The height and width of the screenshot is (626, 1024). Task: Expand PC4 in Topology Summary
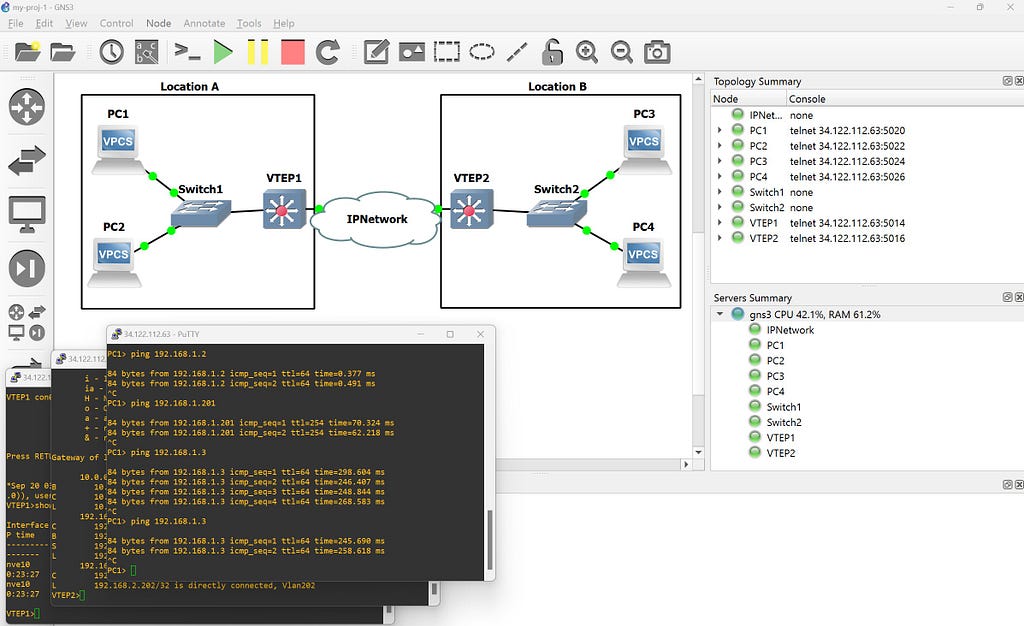click(720, 176)
